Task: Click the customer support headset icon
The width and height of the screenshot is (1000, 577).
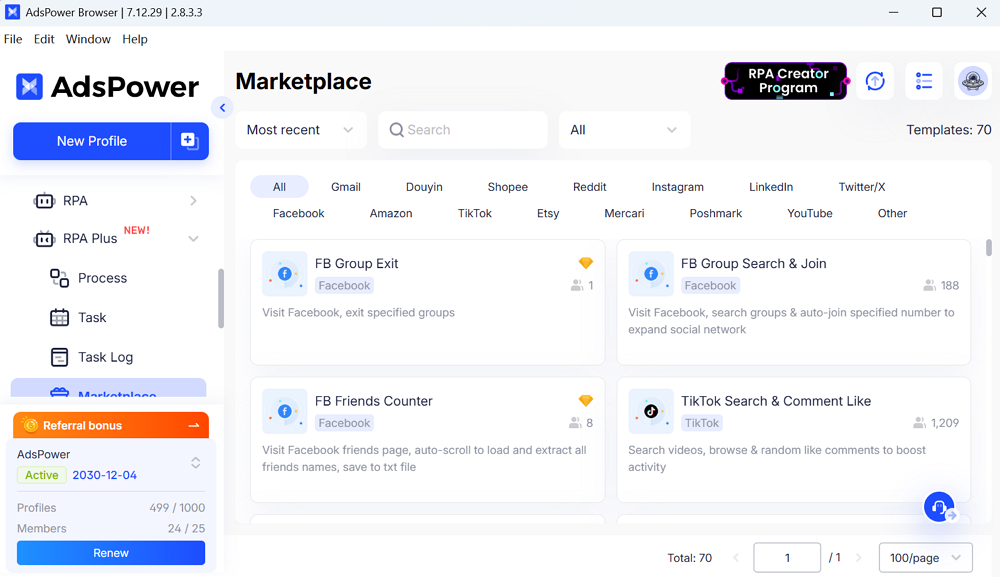Action: [x=939, y=507]
